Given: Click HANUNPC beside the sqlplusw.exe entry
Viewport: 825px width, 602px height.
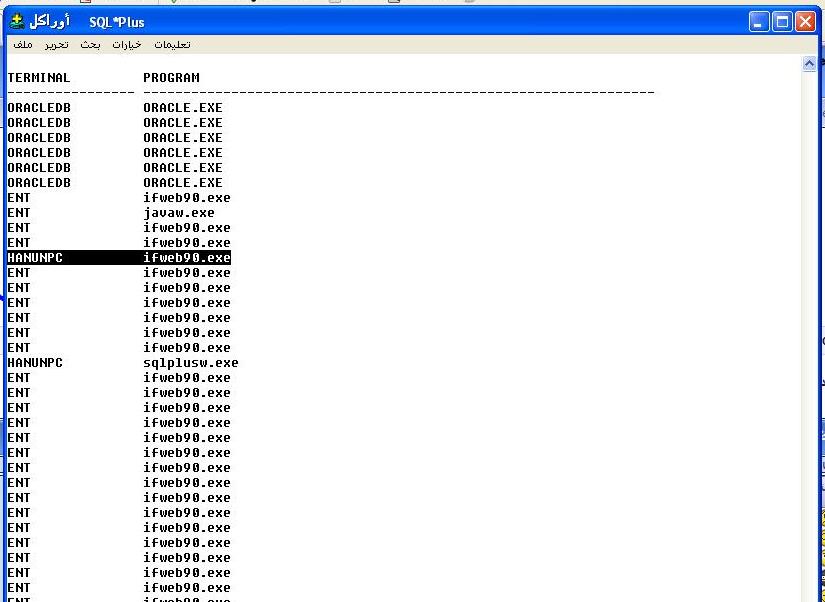Looking at the screenshot, I should click(35, 363).
